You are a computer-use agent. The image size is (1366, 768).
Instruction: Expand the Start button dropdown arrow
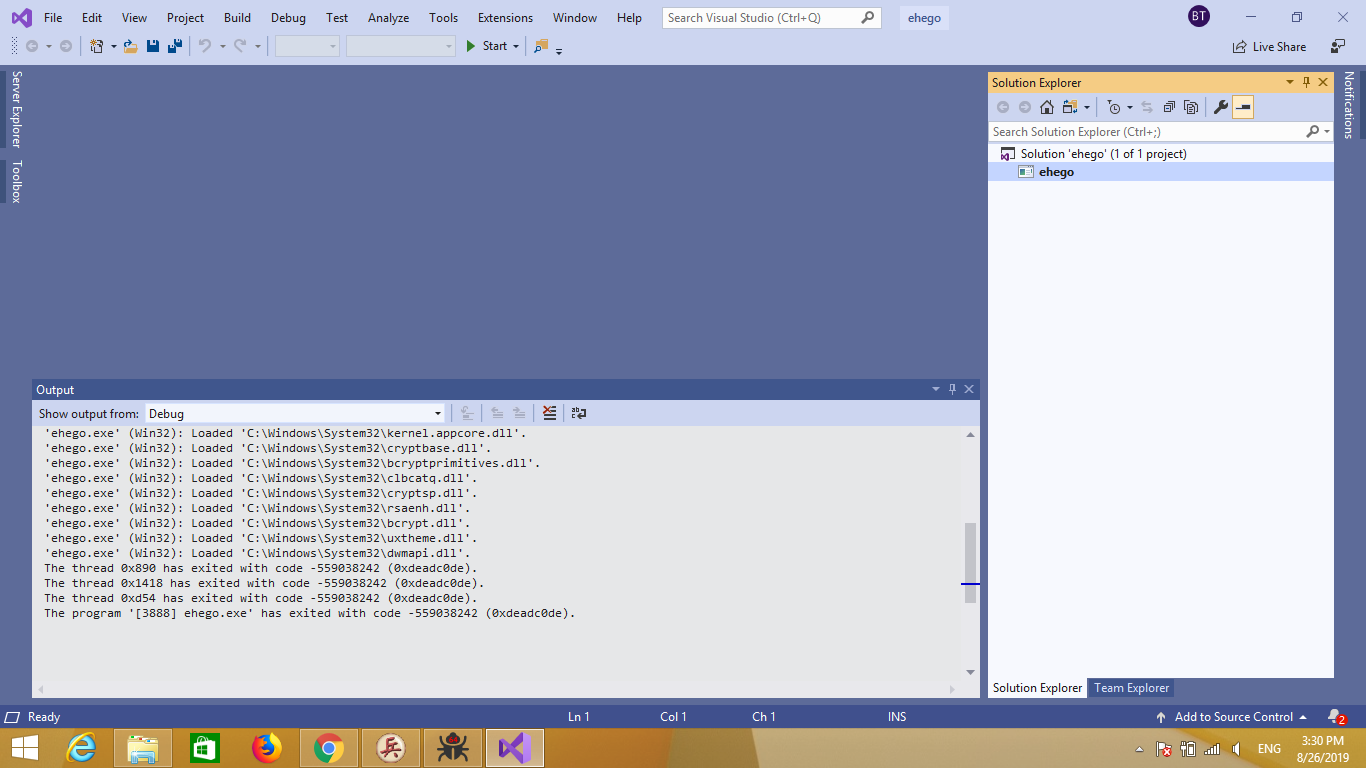pyautogui.click(x=516, y=46)
